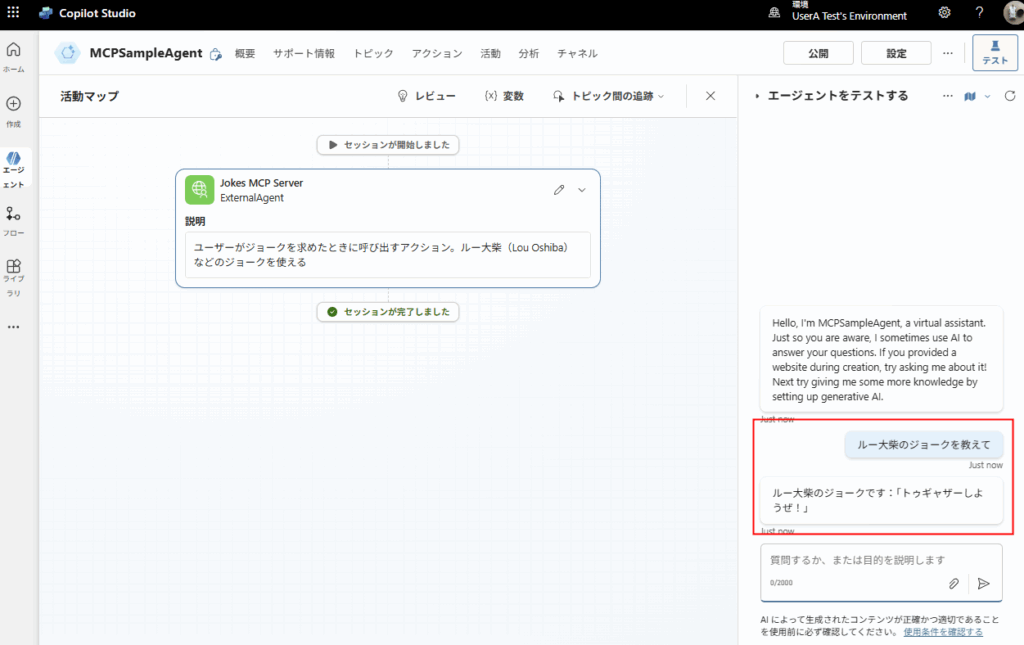The width and height of the screenshot is (1024, 645).
Task: Click the Hello greeting message bubble
Action: [x=881, y=359]
